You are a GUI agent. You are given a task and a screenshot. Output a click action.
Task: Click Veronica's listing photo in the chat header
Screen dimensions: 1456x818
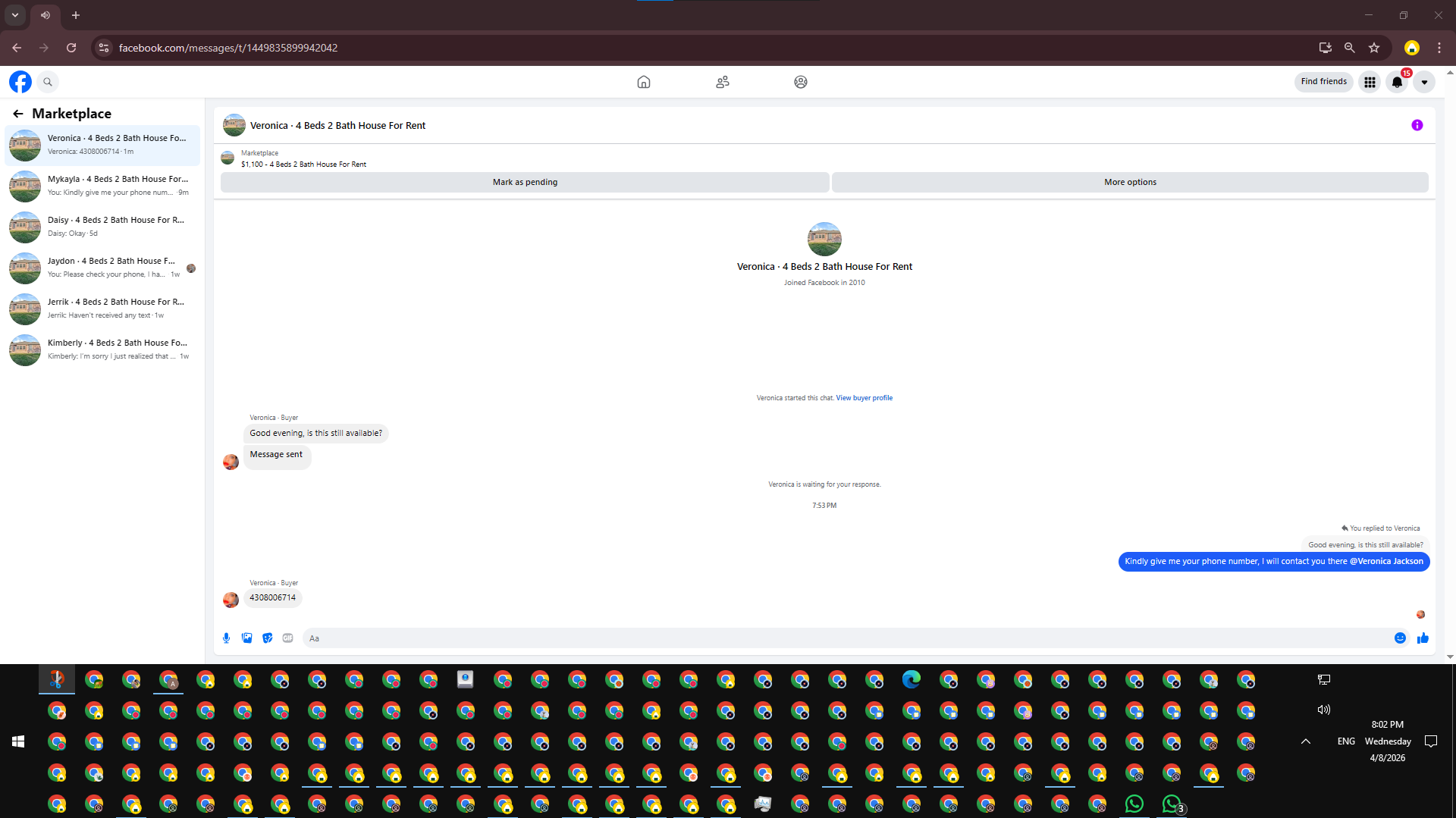pos(234,125)
